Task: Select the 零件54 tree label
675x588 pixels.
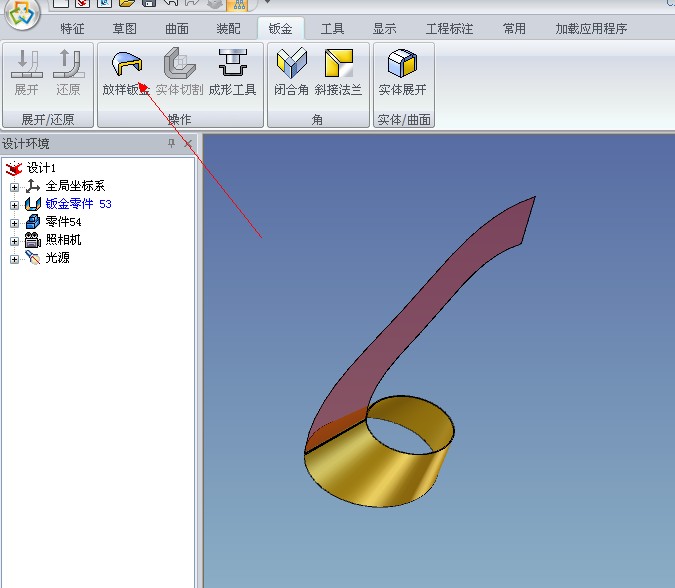Action: tap(63, 222)
